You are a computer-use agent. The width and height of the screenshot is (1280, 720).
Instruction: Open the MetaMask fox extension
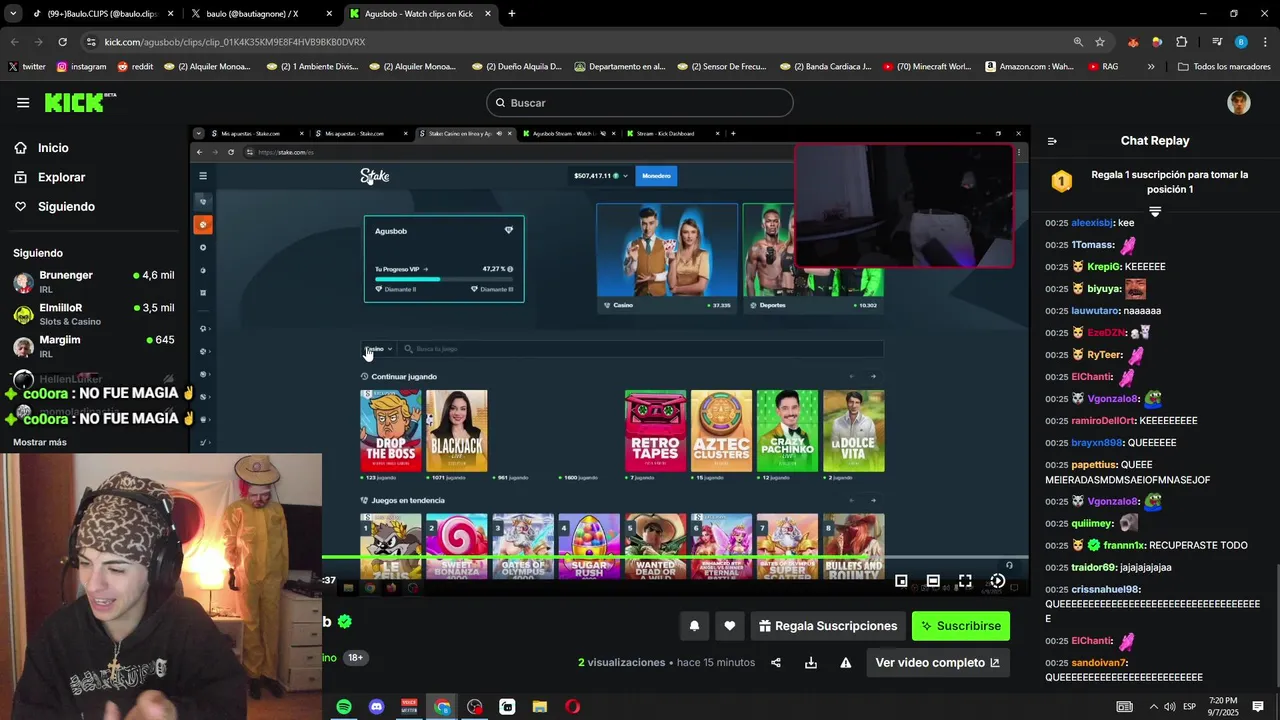pyautogui.click(x=1132, y=42)
